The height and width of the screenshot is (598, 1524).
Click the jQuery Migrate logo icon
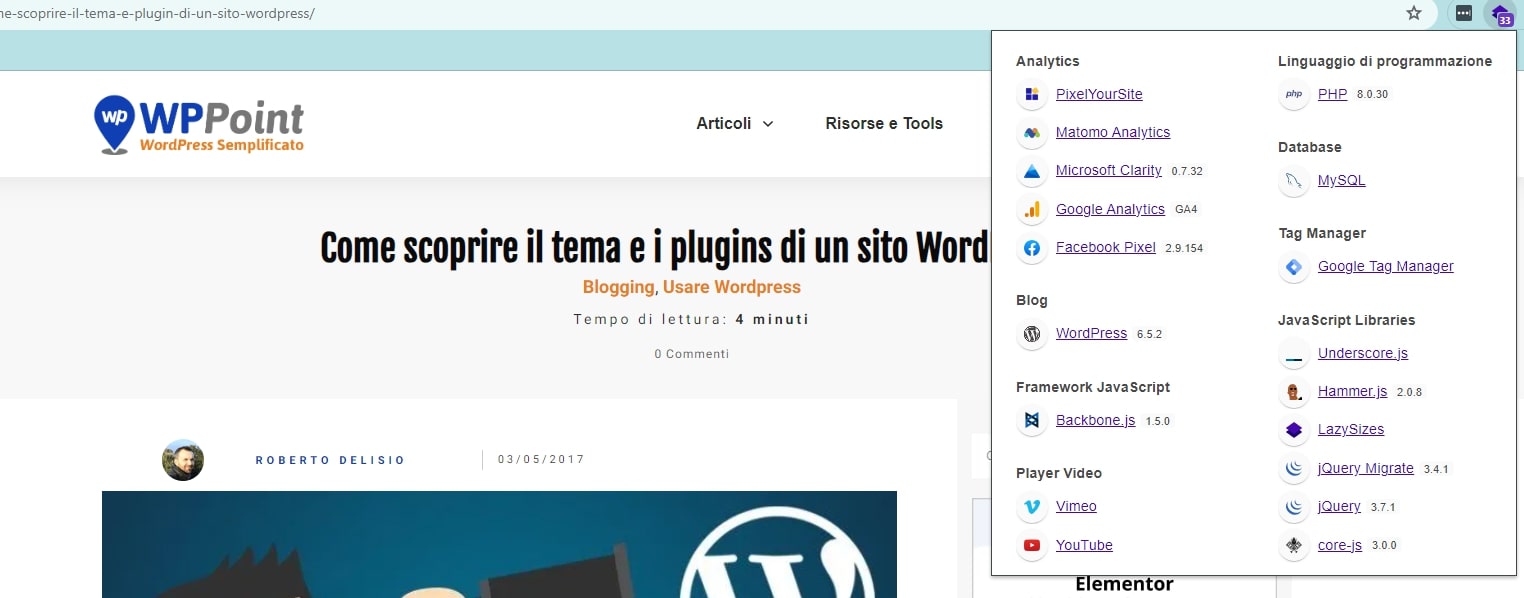pyautogui.click(x=1294, y=469)
